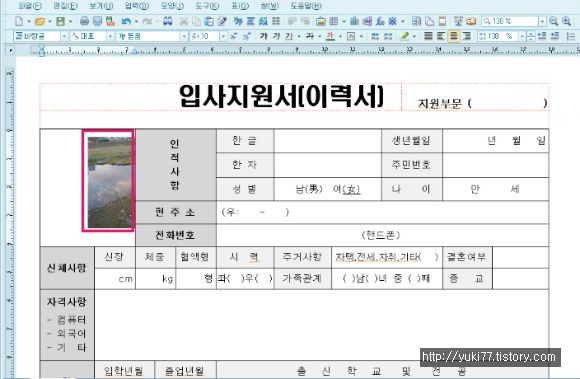Save the document with the floppy icon
The width and height of the screenshot is (580, 379).
(60, 21)
